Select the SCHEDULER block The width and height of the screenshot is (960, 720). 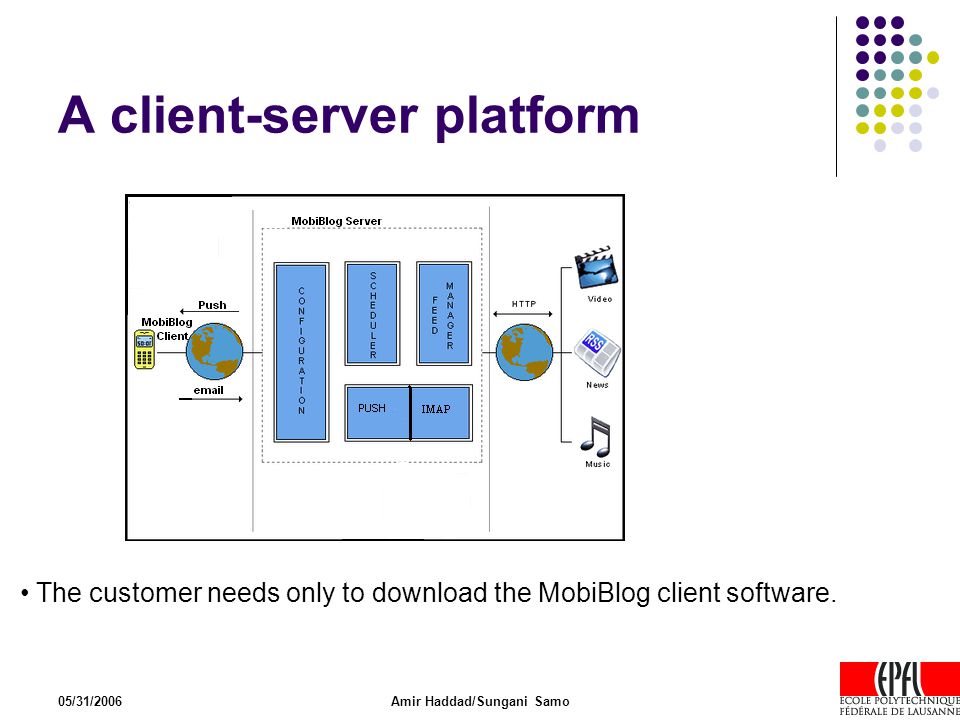click(372, 314)
